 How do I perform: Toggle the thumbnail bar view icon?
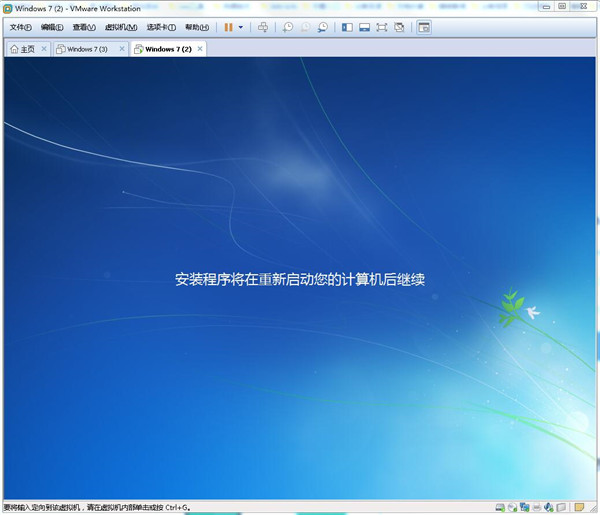(x=364, y=27)
